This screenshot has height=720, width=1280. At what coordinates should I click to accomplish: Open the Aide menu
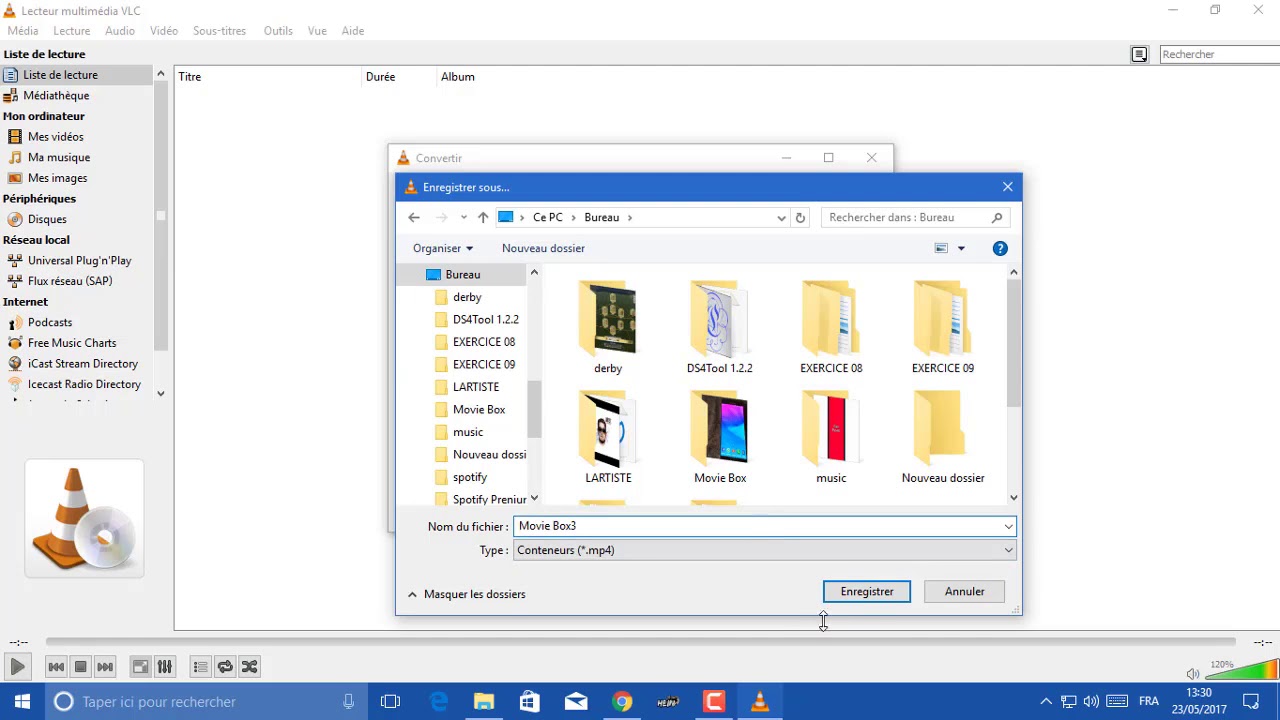point(353,31)
